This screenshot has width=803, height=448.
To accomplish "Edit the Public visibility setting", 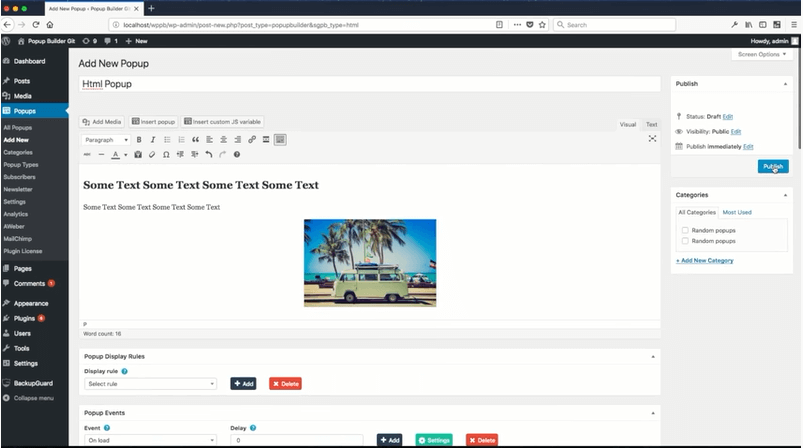I will [736, 132].
